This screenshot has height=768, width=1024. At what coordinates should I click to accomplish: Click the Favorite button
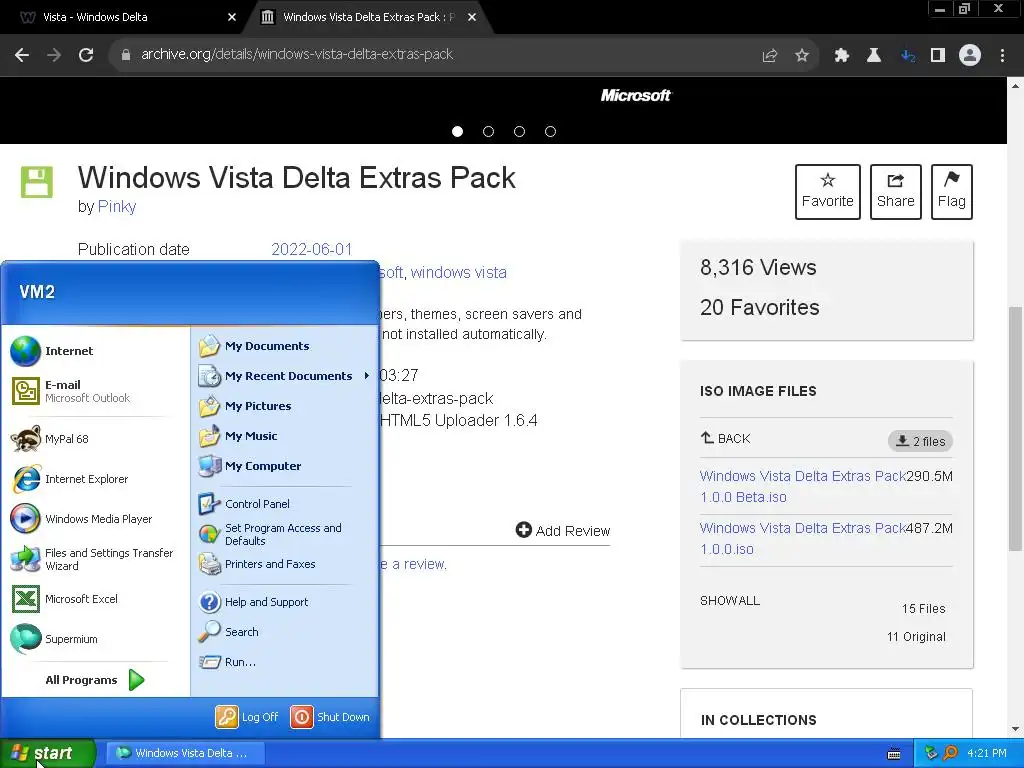[x=827, y=191]
